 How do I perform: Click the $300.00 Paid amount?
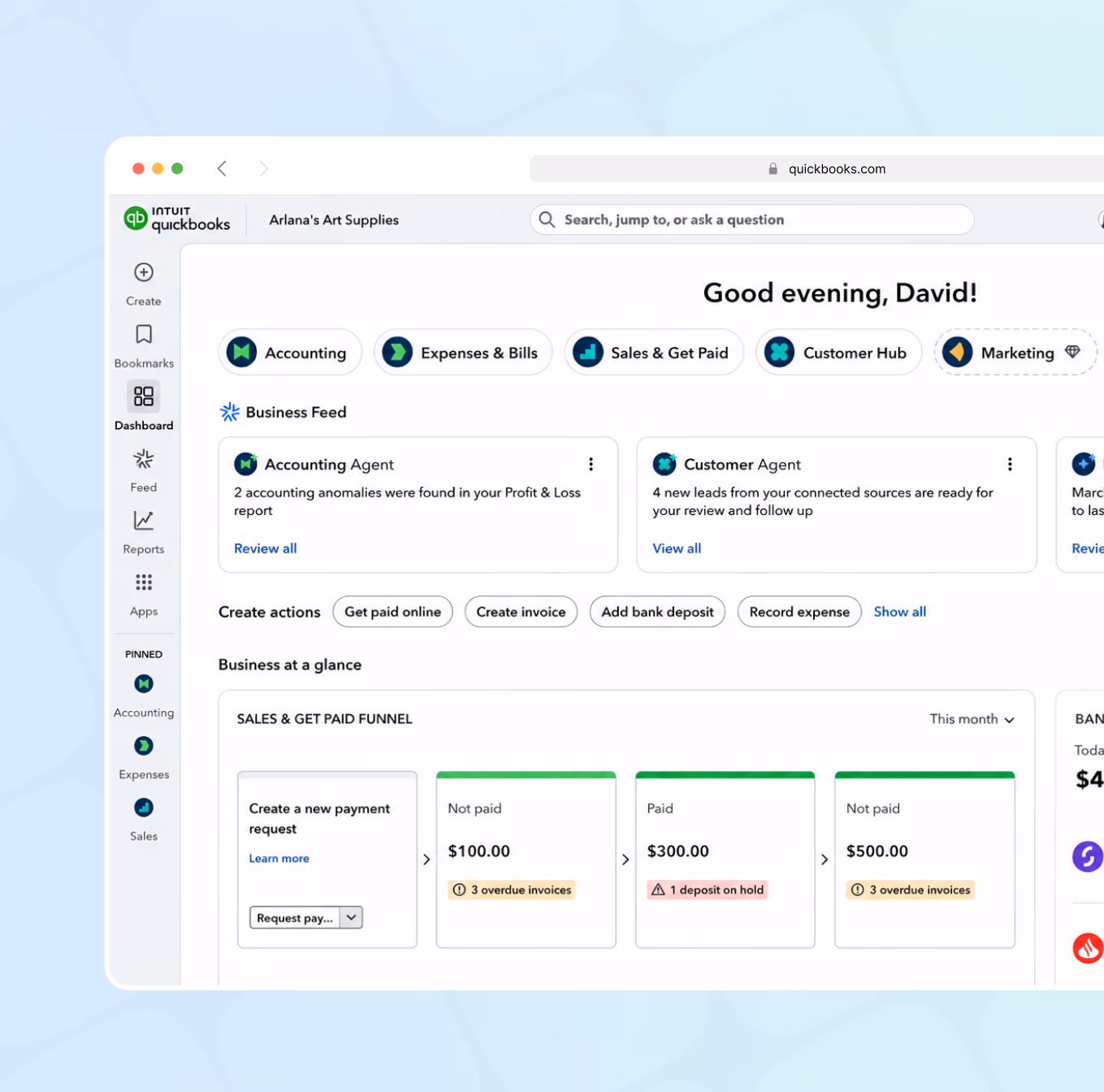678,851
